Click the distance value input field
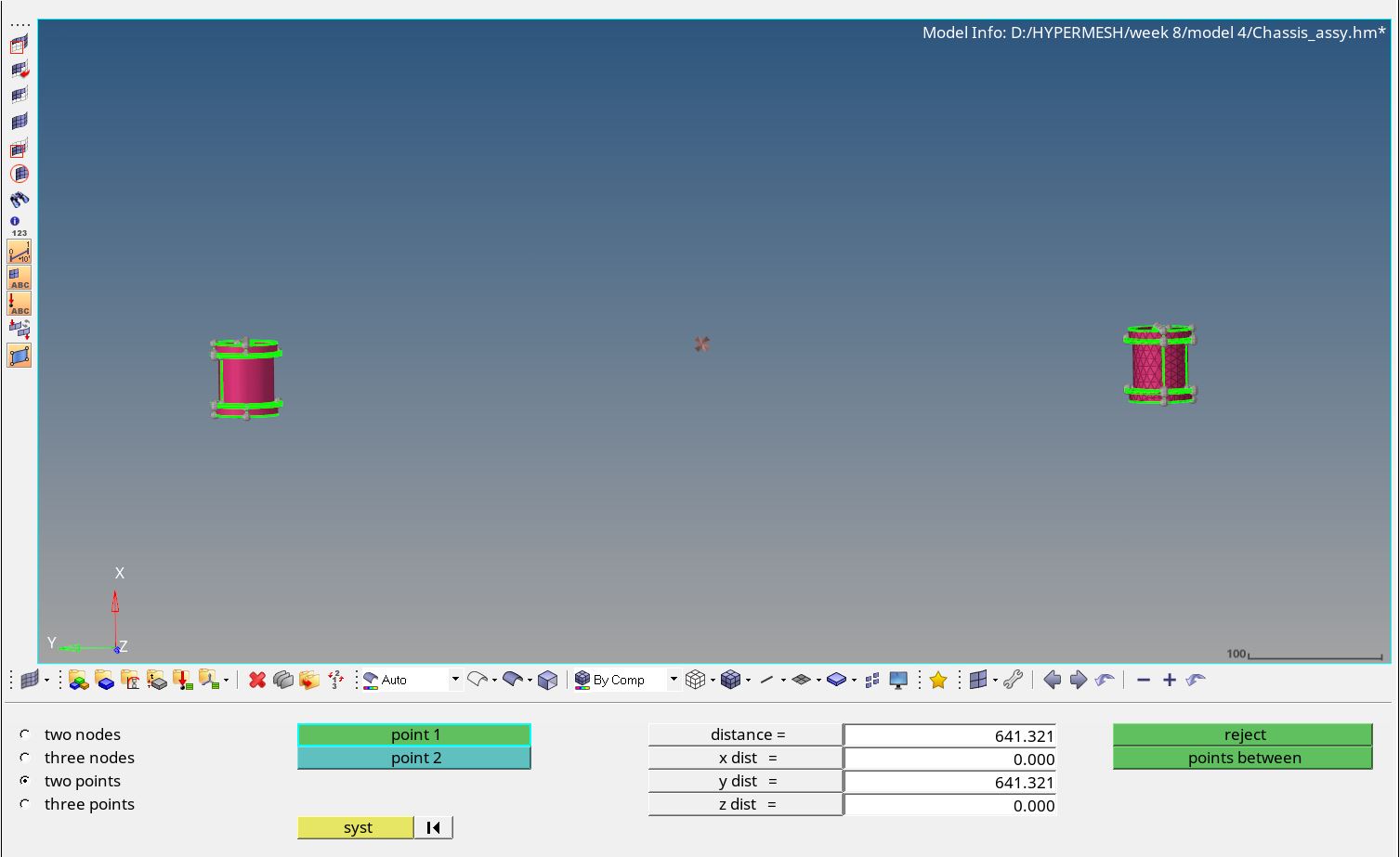Screen dimensions: 1400x857 coord(948,734)
